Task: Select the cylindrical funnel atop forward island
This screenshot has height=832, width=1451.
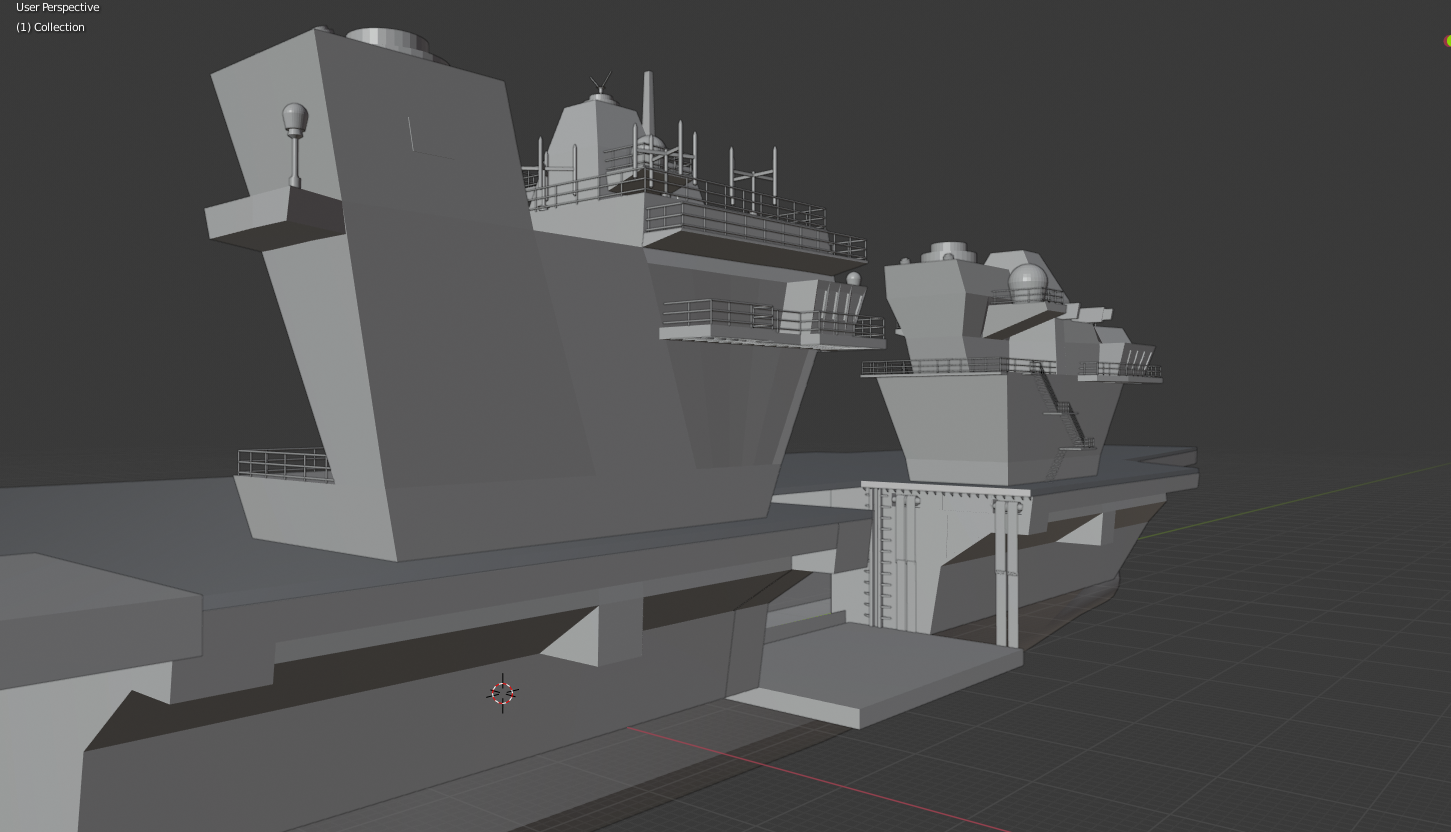Action: coord(388,42)
